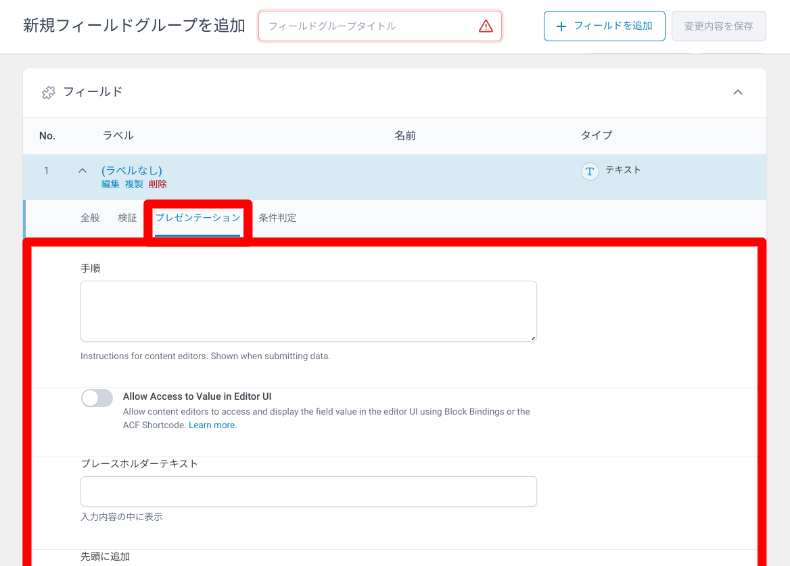
Task: Switch to the 全般 tab
Action: point(90,218)
